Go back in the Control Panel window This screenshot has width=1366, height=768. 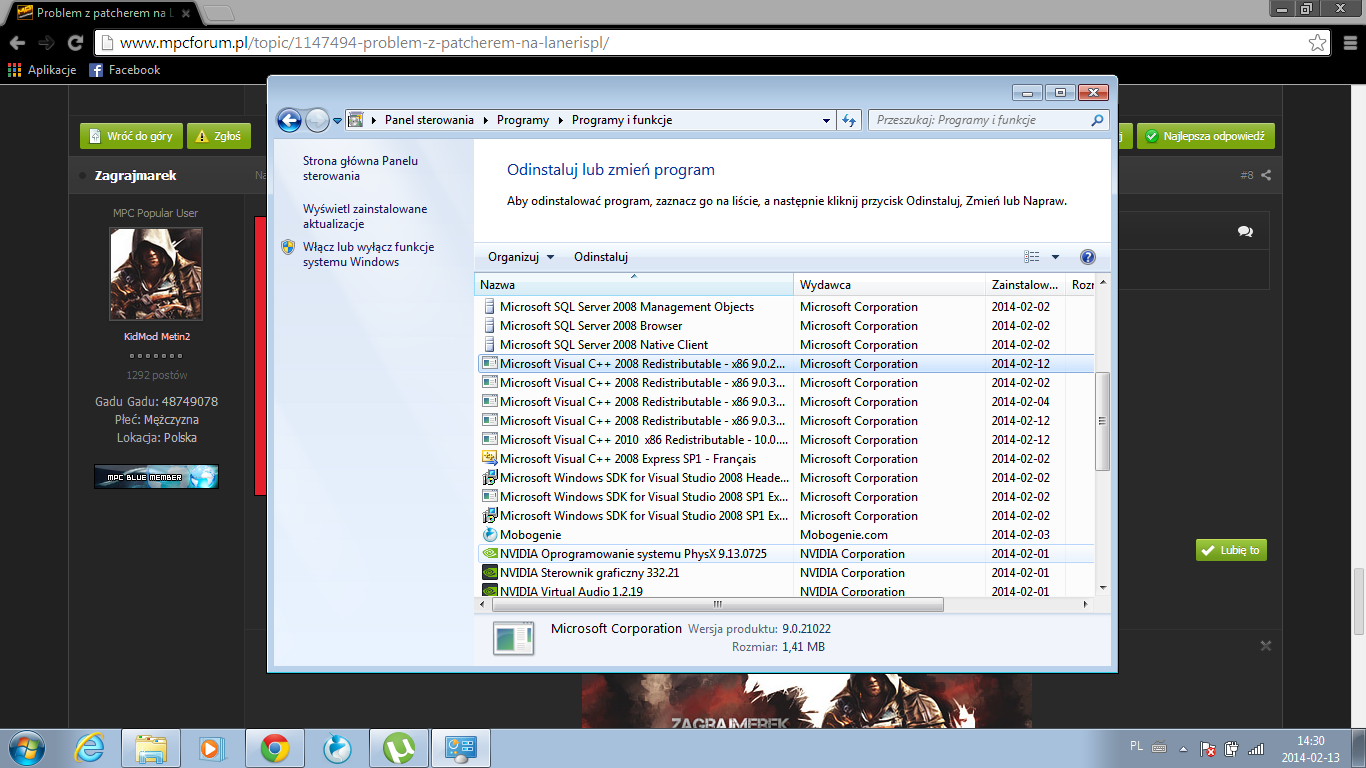289,120
